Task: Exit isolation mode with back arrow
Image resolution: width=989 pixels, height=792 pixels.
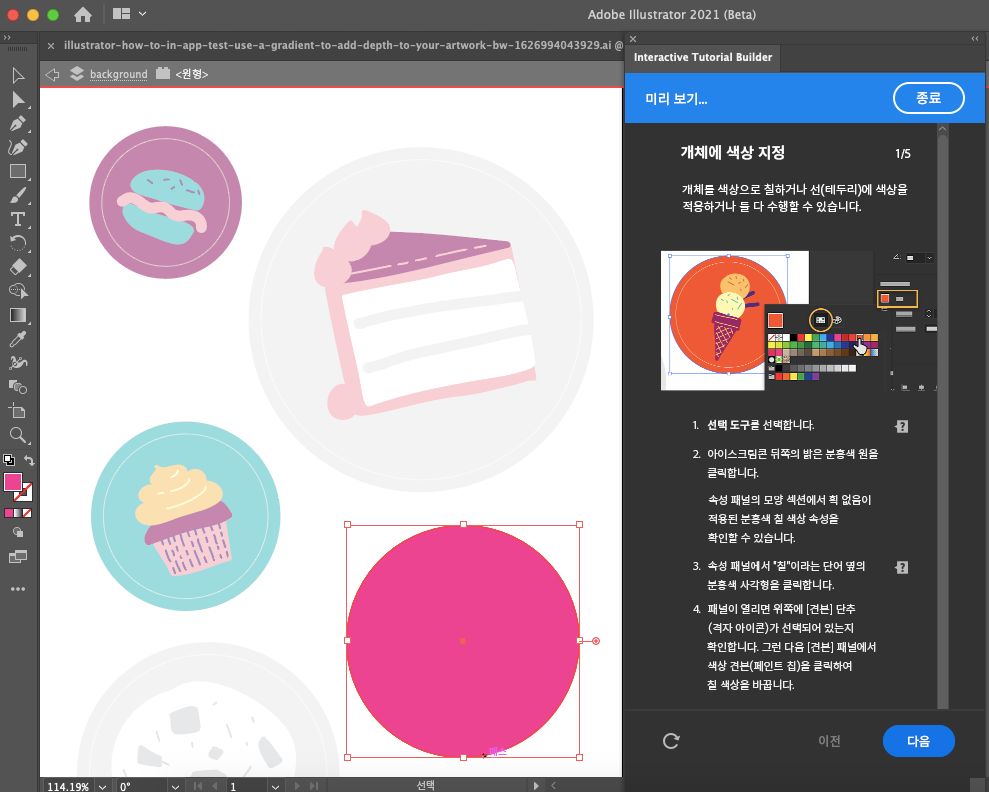Action: (x=52, y=74)
